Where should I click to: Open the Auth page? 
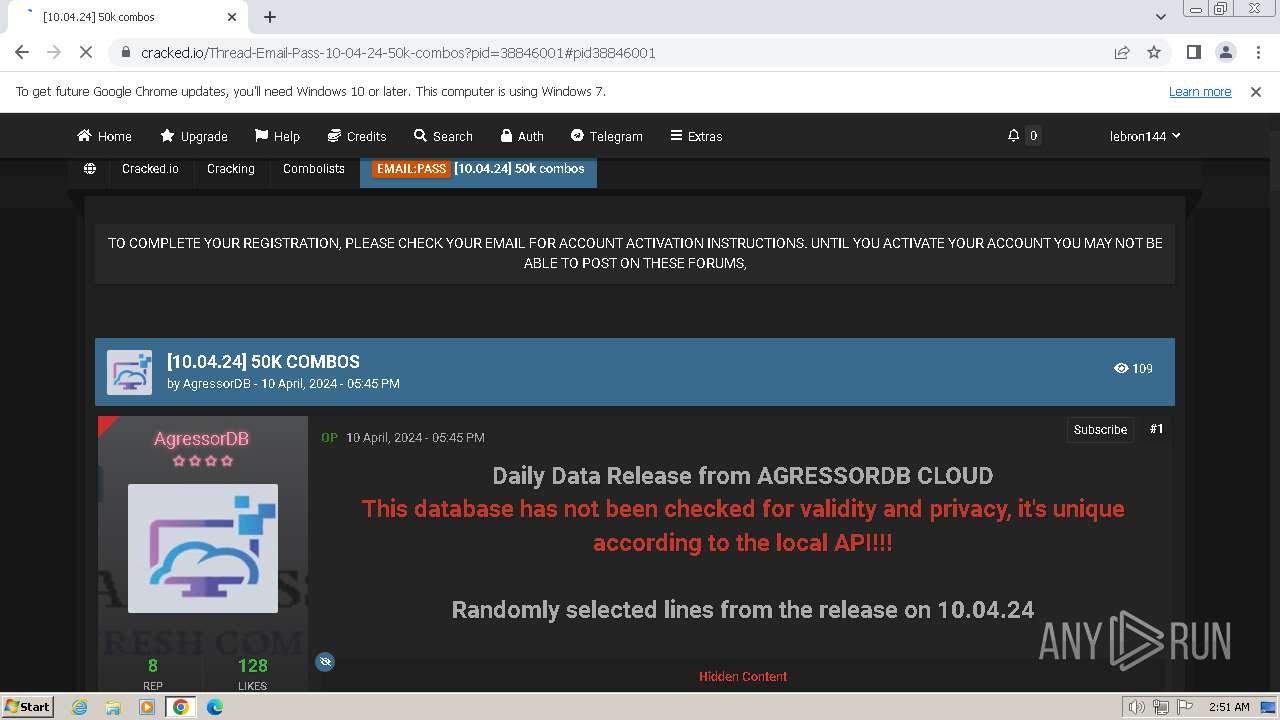[522, 136]
